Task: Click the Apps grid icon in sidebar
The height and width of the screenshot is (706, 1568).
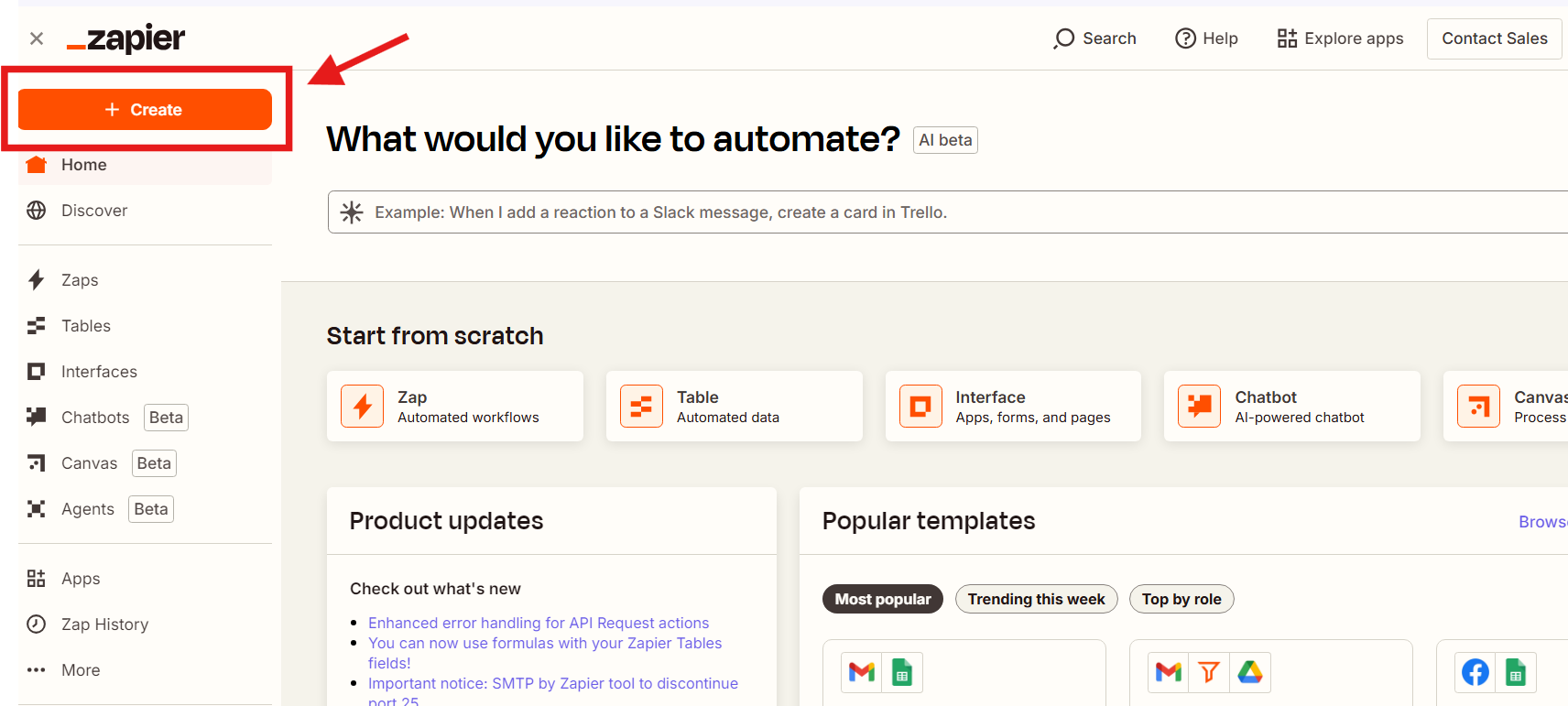Action: pos(37,579)
